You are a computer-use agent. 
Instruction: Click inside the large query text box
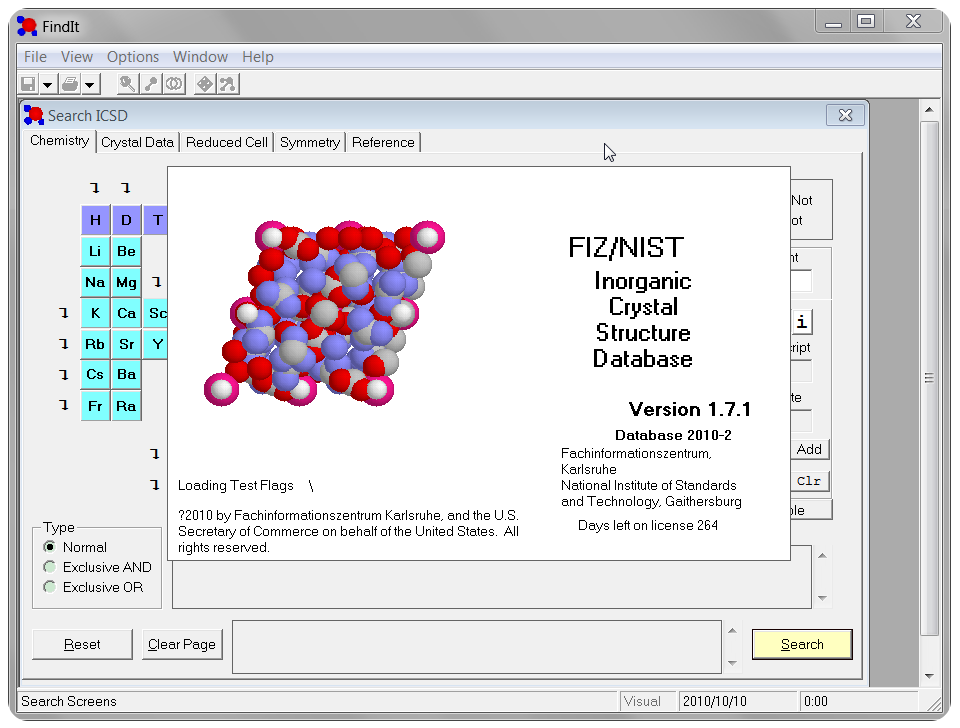[477, 647]
